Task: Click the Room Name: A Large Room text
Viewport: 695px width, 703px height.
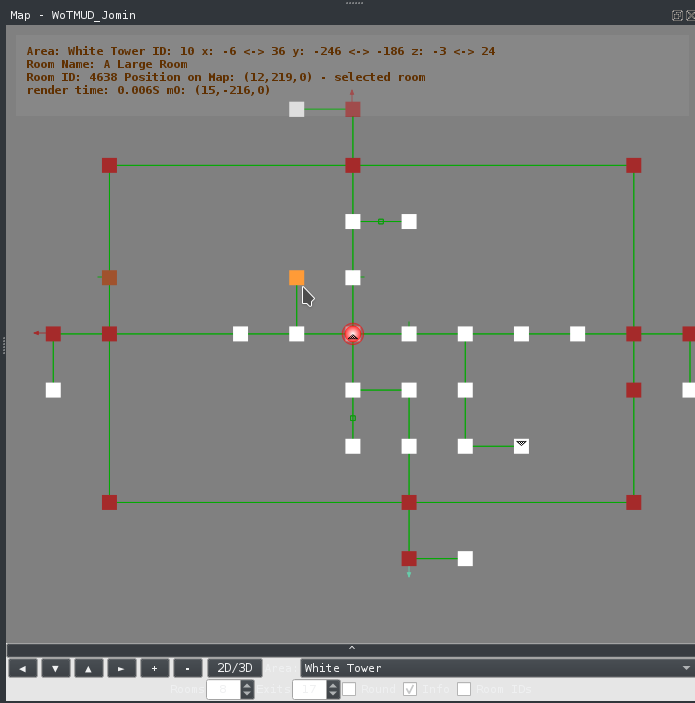Action: pos(107,64)
